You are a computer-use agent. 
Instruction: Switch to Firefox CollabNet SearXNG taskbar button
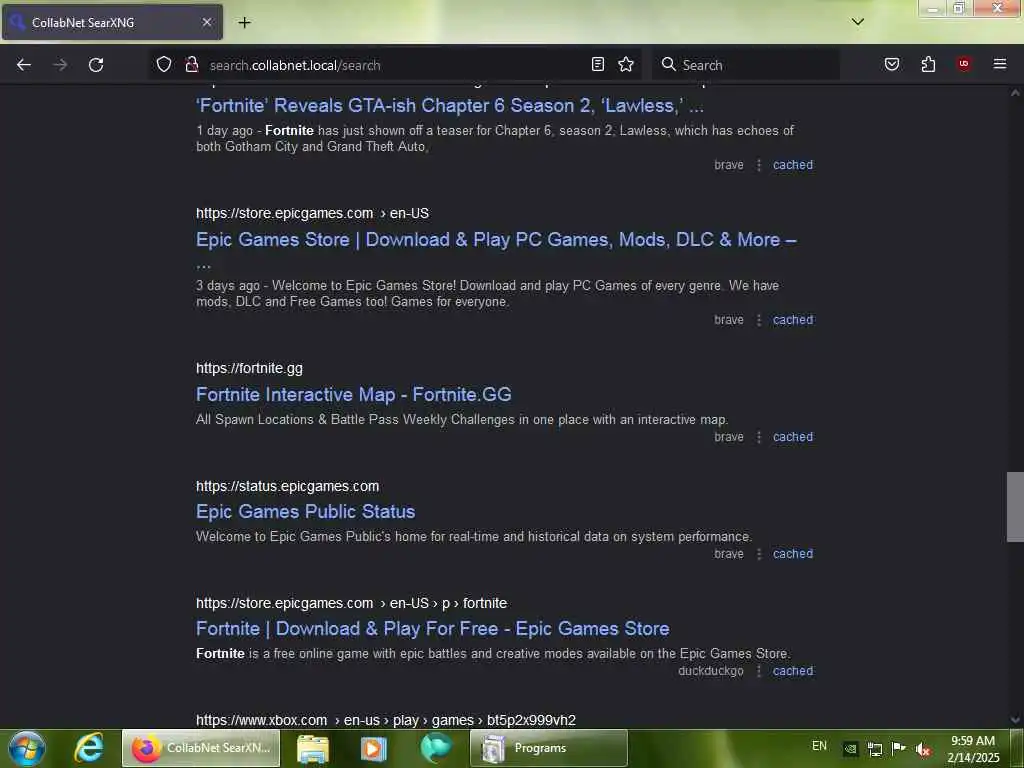pyautogui.click(x=201, y=748)
